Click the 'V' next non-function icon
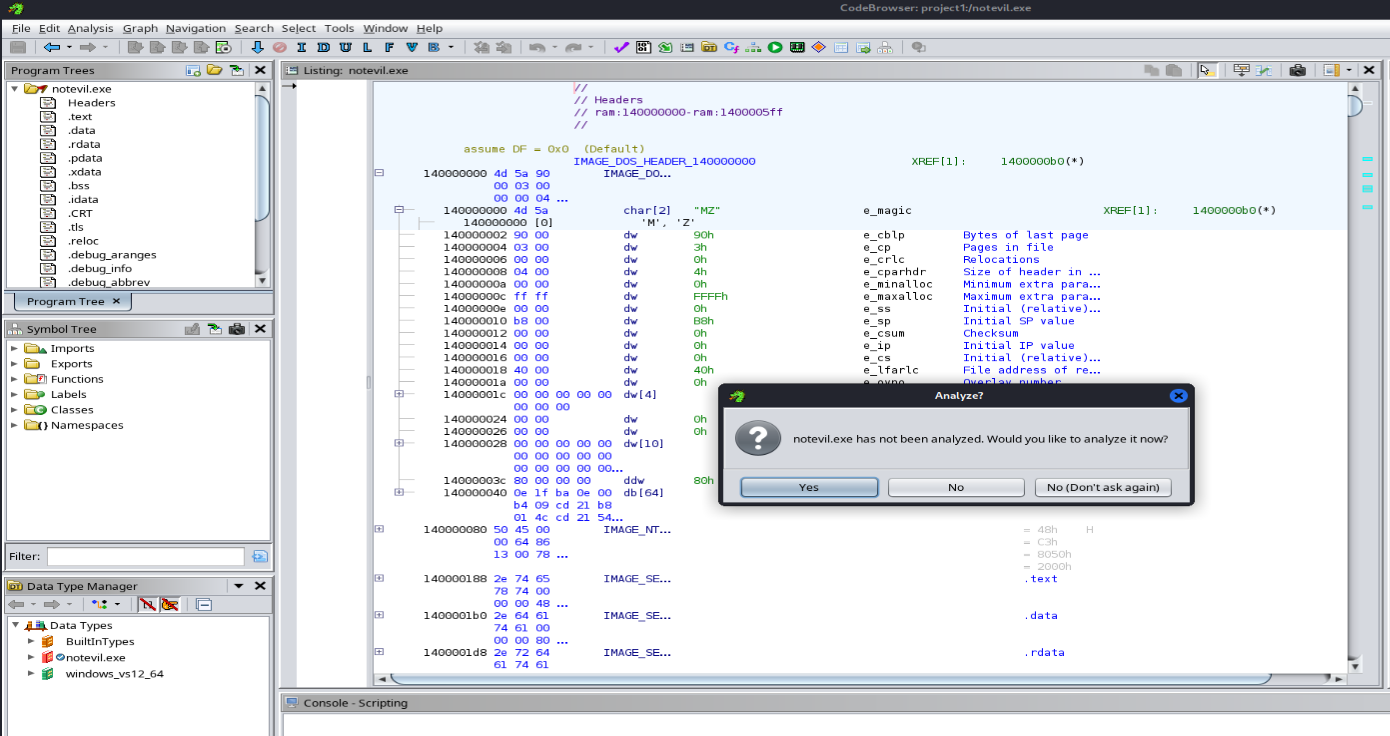This screenshot has height=736, width=1390. 411,47
